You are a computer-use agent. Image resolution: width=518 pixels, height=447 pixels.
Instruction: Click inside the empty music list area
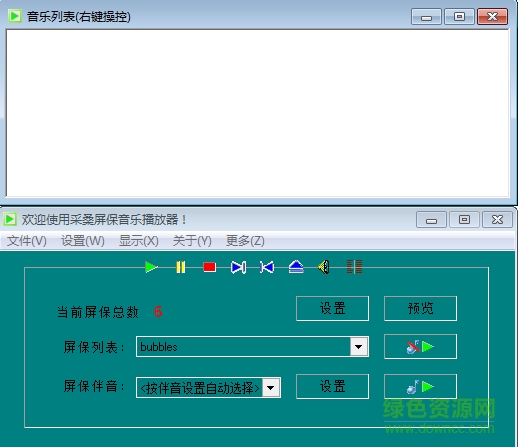(257, 113)
